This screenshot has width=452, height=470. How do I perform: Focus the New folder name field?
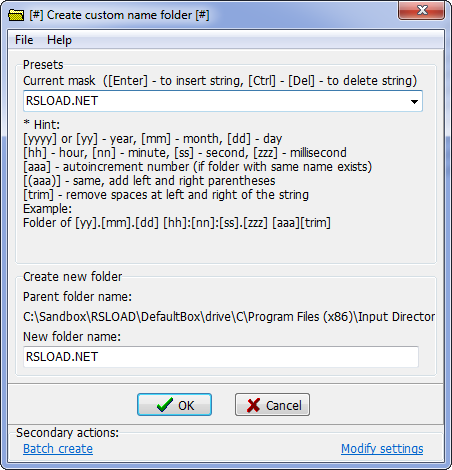click(x=221, y=357)
